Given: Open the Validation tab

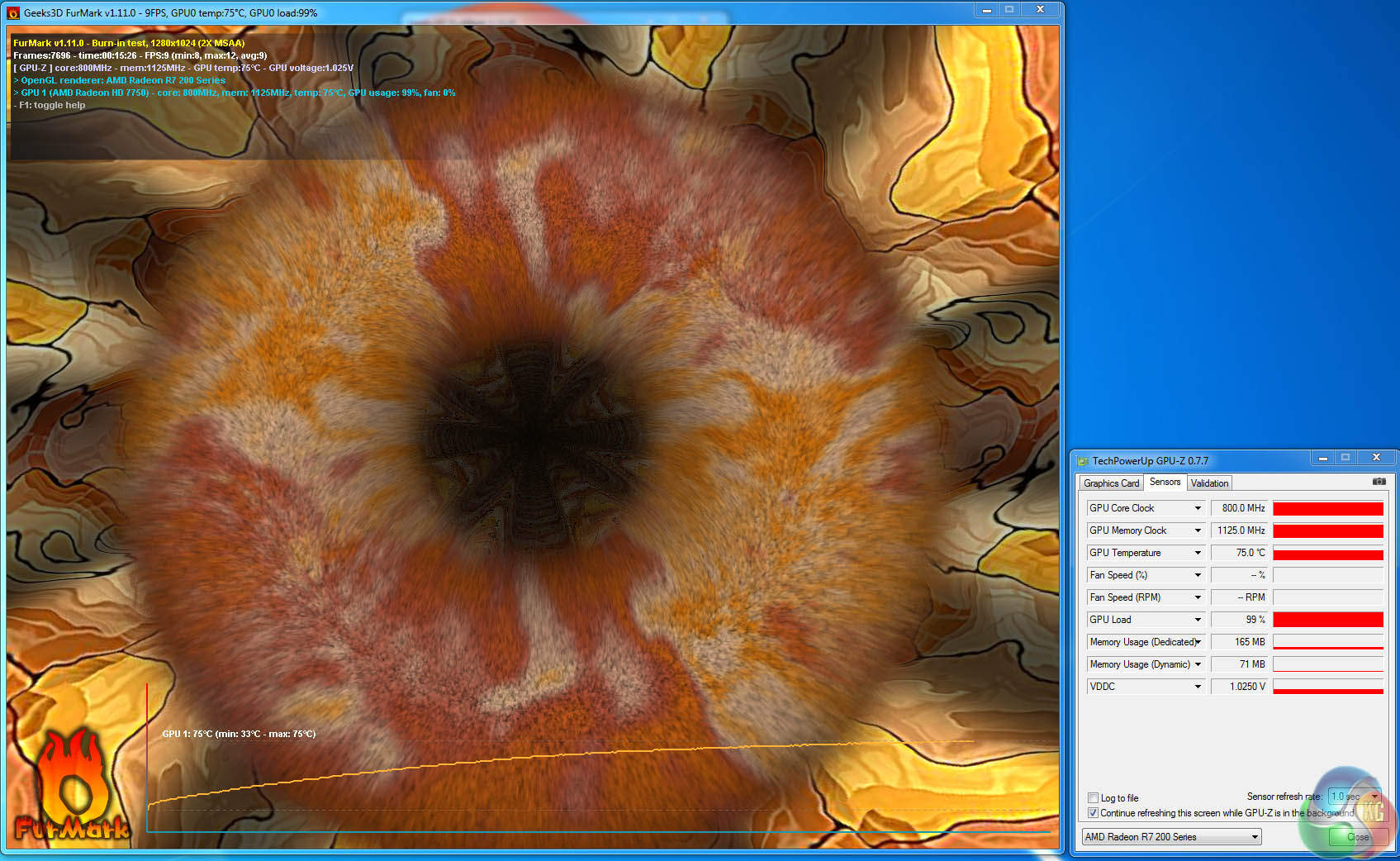Looking at the screenshot, I should 1209,483.
